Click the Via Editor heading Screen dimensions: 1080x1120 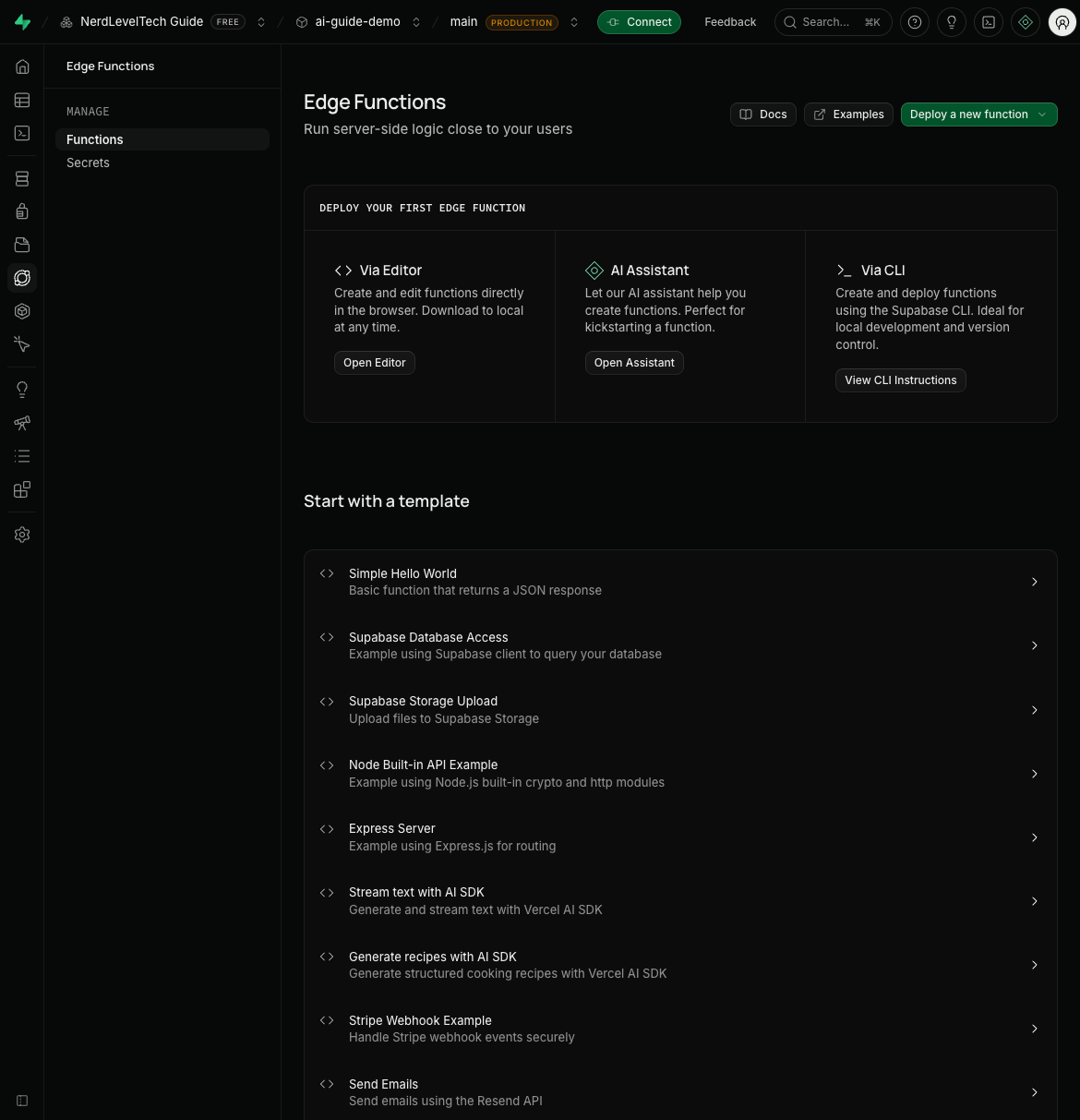tap(390, 271)
